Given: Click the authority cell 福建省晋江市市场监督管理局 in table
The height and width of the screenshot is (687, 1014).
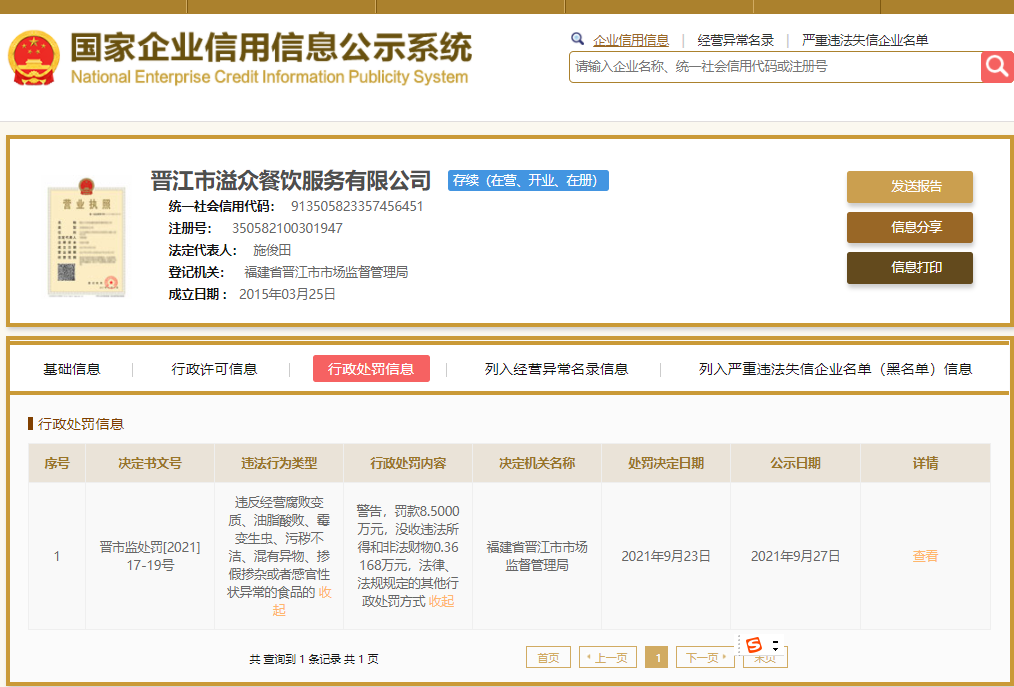Looking at the screenshot, I should 537,556.
